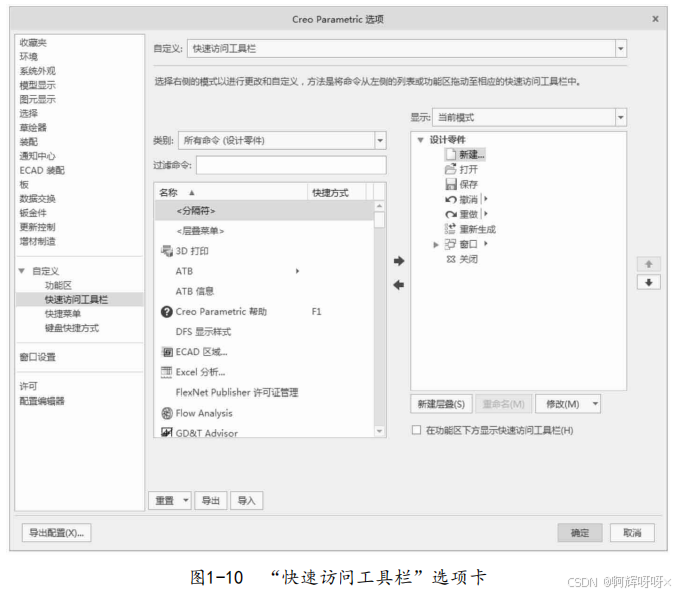Select FlexNet Publisher 许可证管理 row
Image resolution: width=679 pixels, height=596 pixels.
click(264, 392)
